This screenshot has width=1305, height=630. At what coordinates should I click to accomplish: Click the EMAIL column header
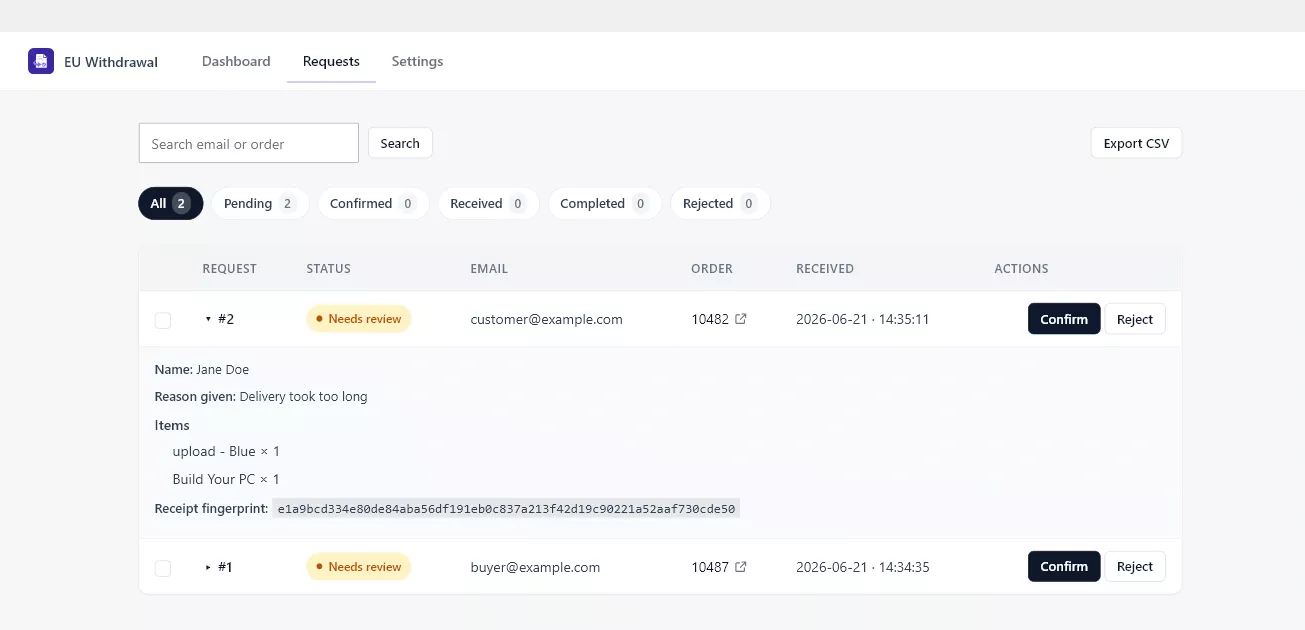pyautogui.click(x=489, y=268)
